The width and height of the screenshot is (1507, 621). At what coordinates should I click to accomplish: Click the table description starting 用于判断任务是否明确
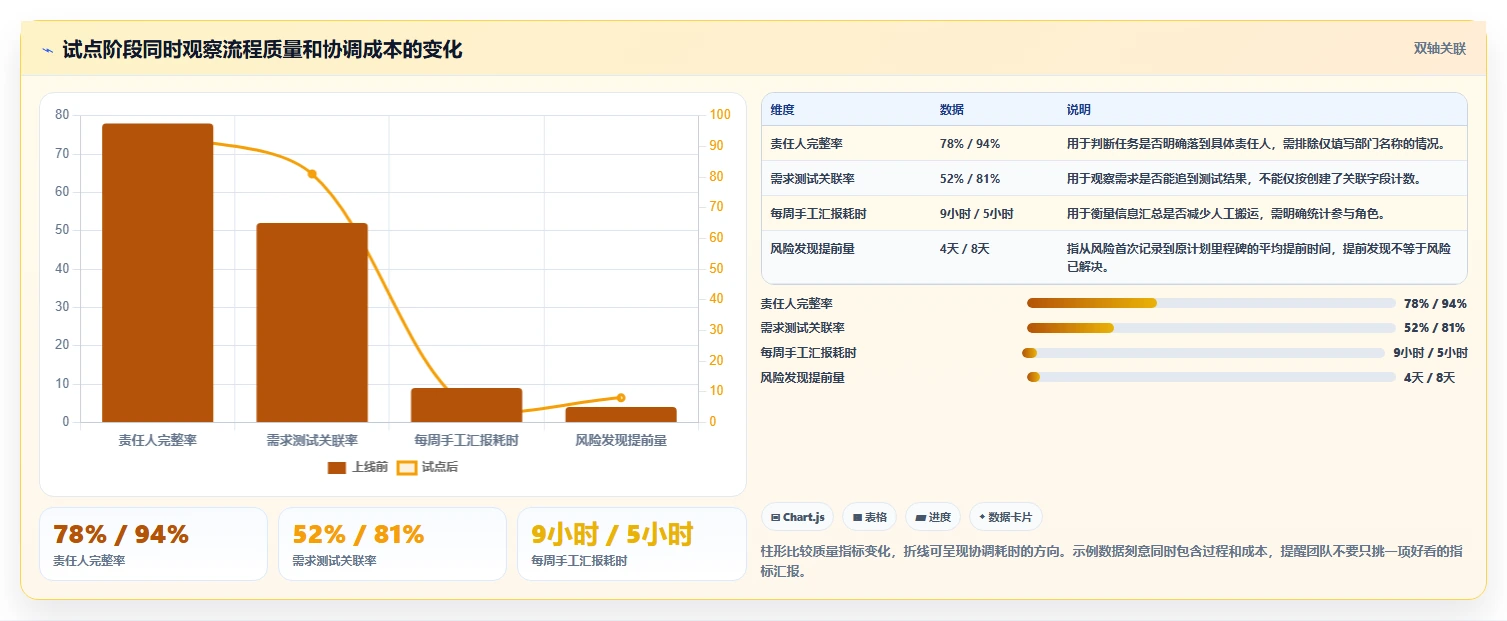pos(1256,144)
